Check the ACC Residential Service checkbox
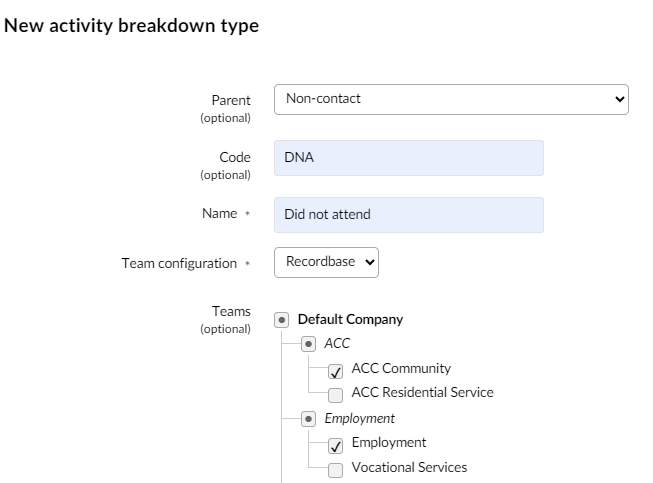Viewport: 653px width, 483px height. pyautogui.click(x=335, y=395)
